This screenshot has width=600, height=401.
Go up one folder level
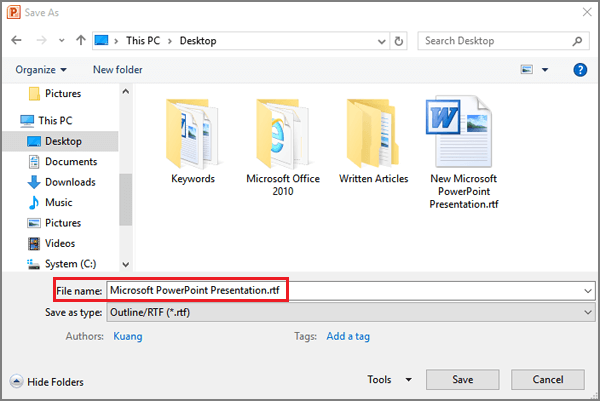(x=80, y=40)
